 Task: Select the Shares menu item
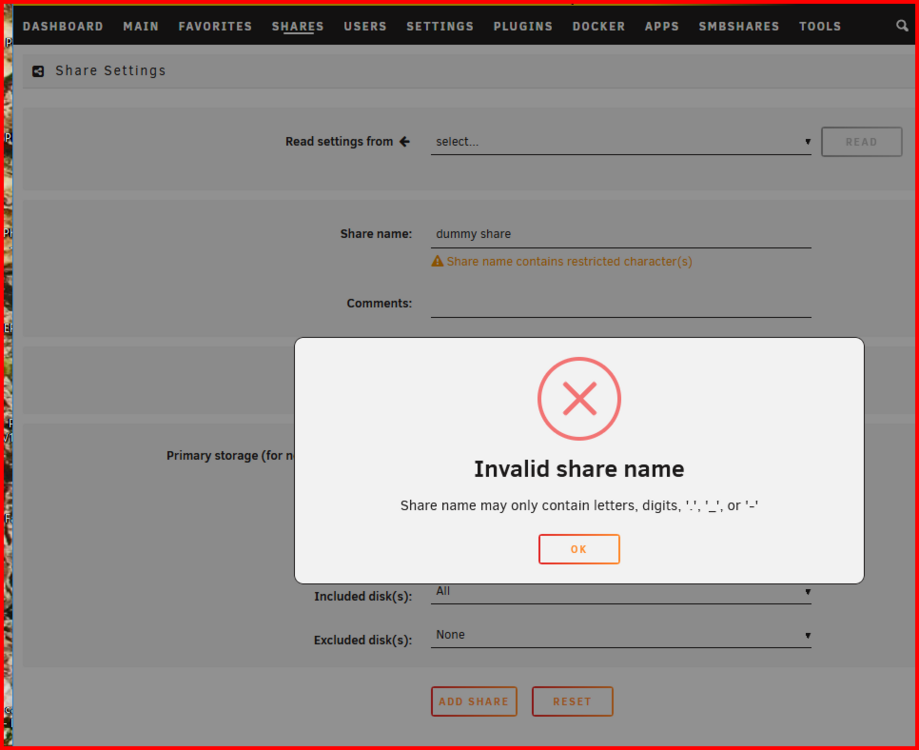click(298, 26)
